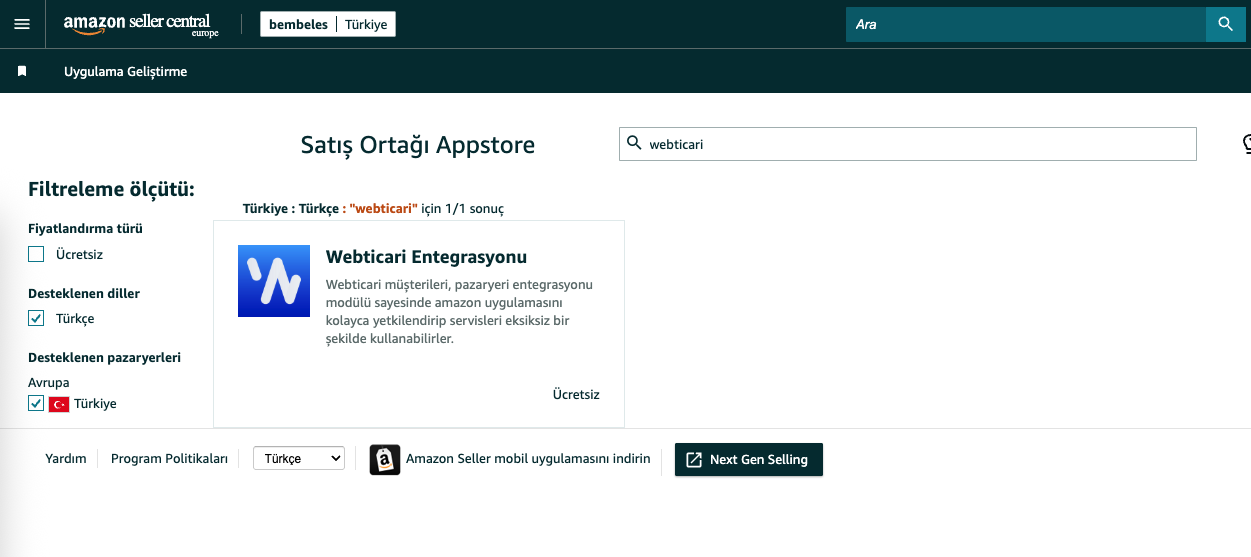Toggle the Ücretsiz pricing checkbox

click(x=36, y=254)
